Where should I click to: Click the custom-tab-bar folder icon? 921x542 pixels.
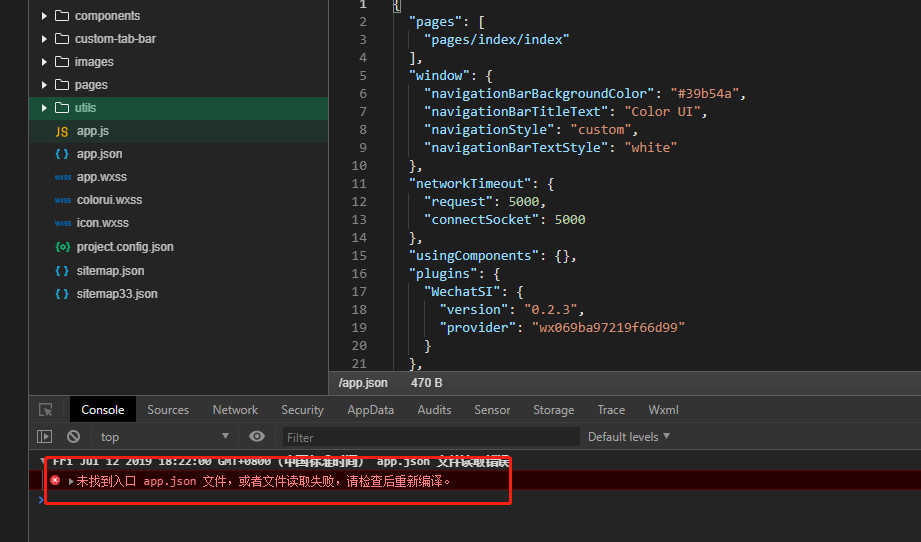click(62, 39)
